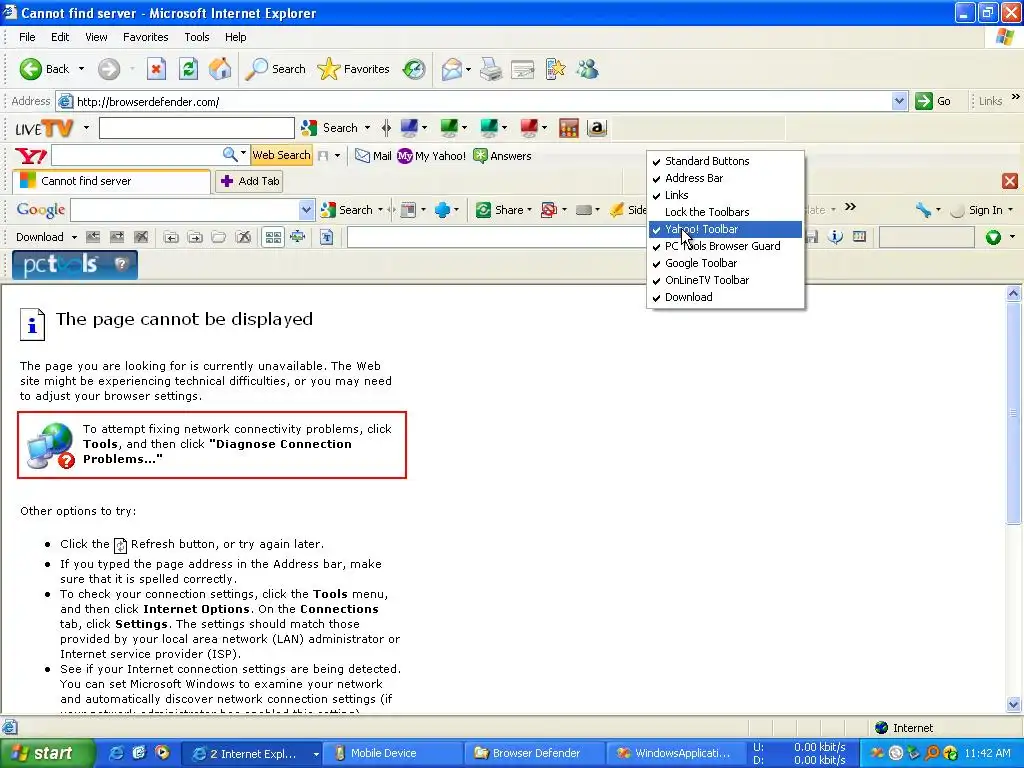Expand Yahoo search magnifier dropdown

(243, 155)
